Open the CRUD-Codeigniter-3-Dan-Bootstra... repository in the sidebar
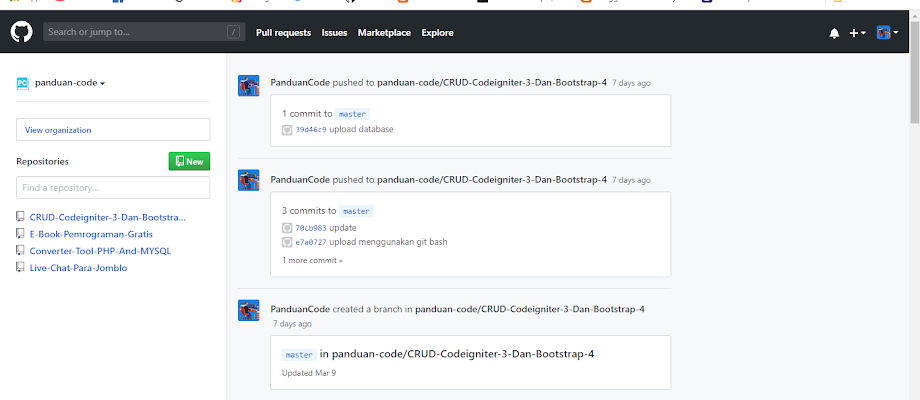Image resolution: width=920 pixels, height=400 pixels. click(x=107, y=217)
